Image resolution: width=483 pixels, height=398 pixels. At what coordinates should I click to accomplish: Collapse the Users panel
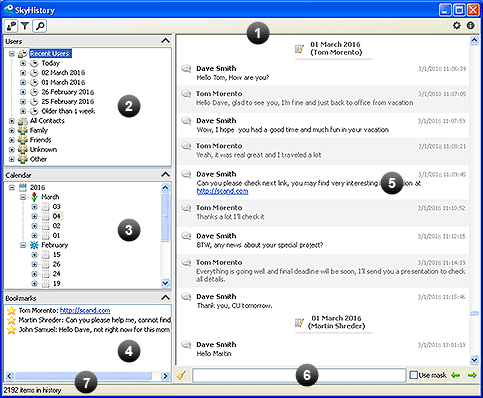pyautogui.click(x=165, y=41)
